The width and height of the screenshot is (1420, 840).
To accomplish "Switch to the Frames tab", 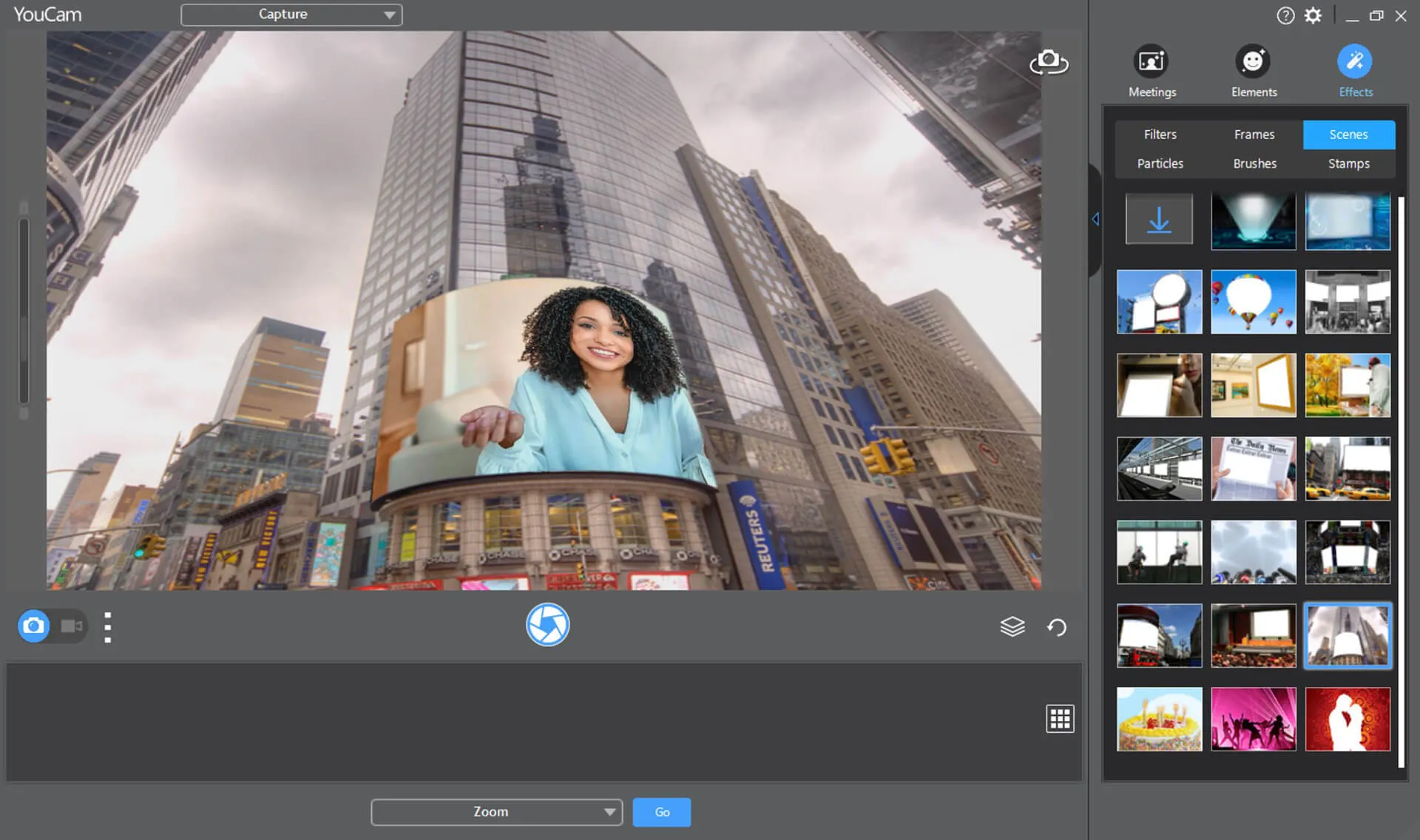I will (1254, 134).
